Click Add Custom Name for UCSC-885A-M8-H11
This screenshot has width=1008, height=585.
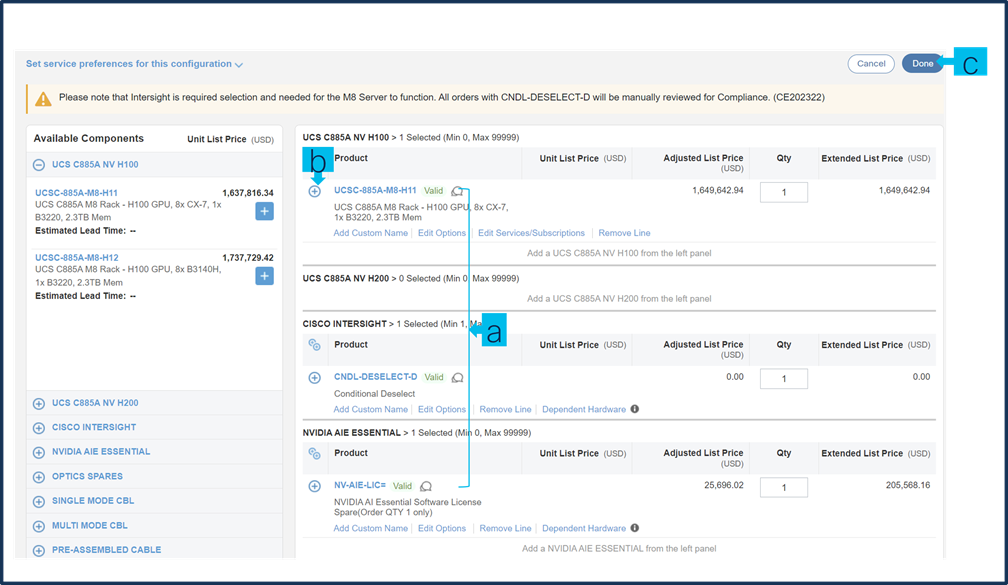pos(370,233)
